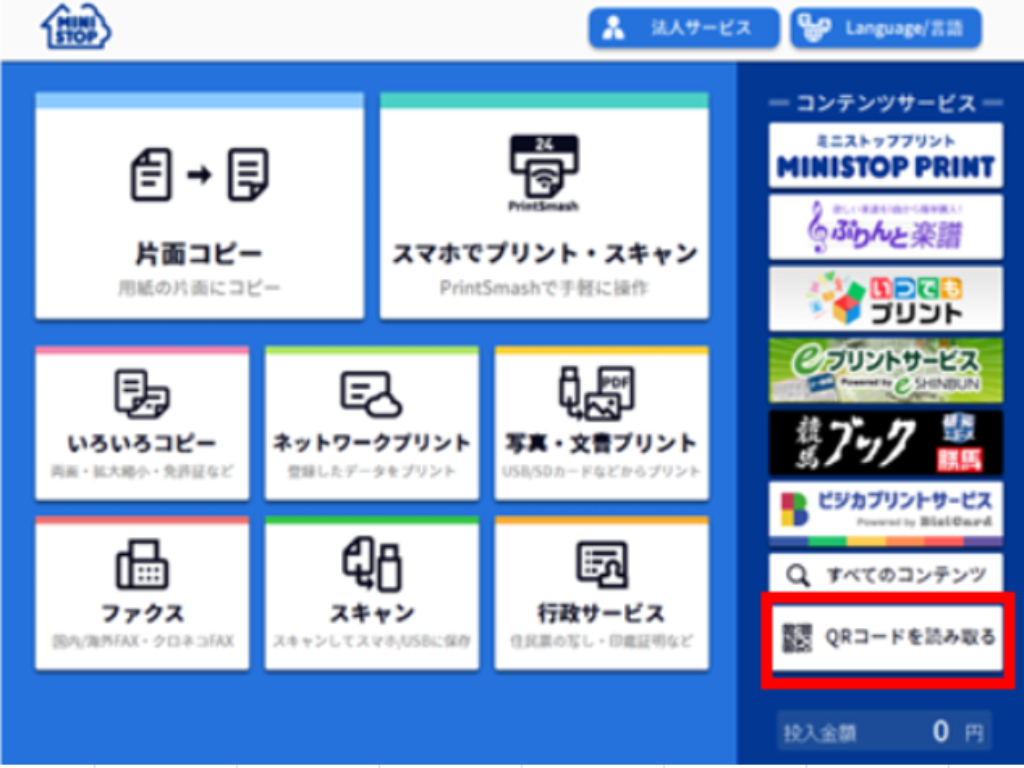Open ビジカプリントサービス business card printing
This screenshot has width=1024, height=768.
pyautogui.click(x=886, y=510)
